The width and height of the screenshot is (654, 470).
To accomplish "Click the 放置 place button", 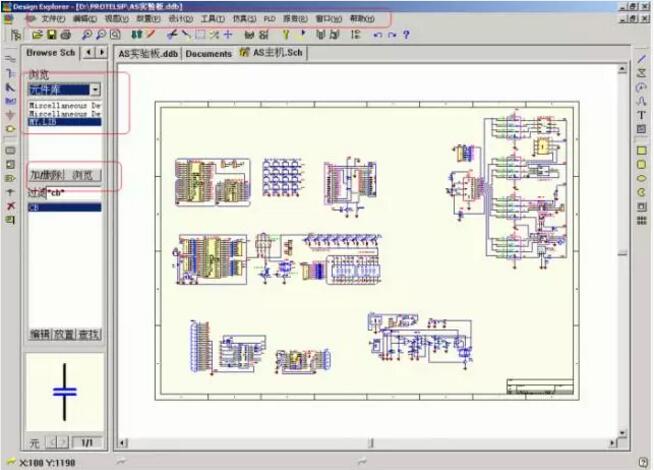I will (x=64, y=334).
